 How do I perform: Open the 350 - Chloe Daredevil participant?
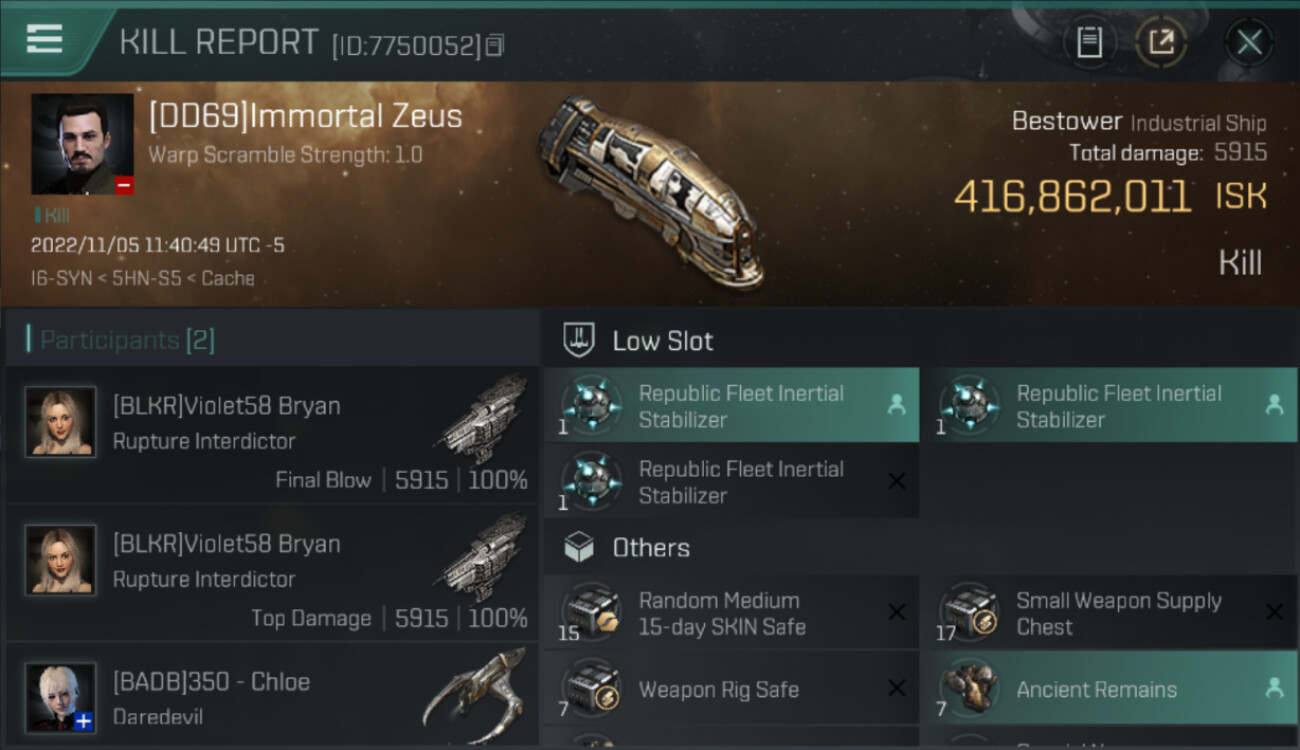coord(272,696)
